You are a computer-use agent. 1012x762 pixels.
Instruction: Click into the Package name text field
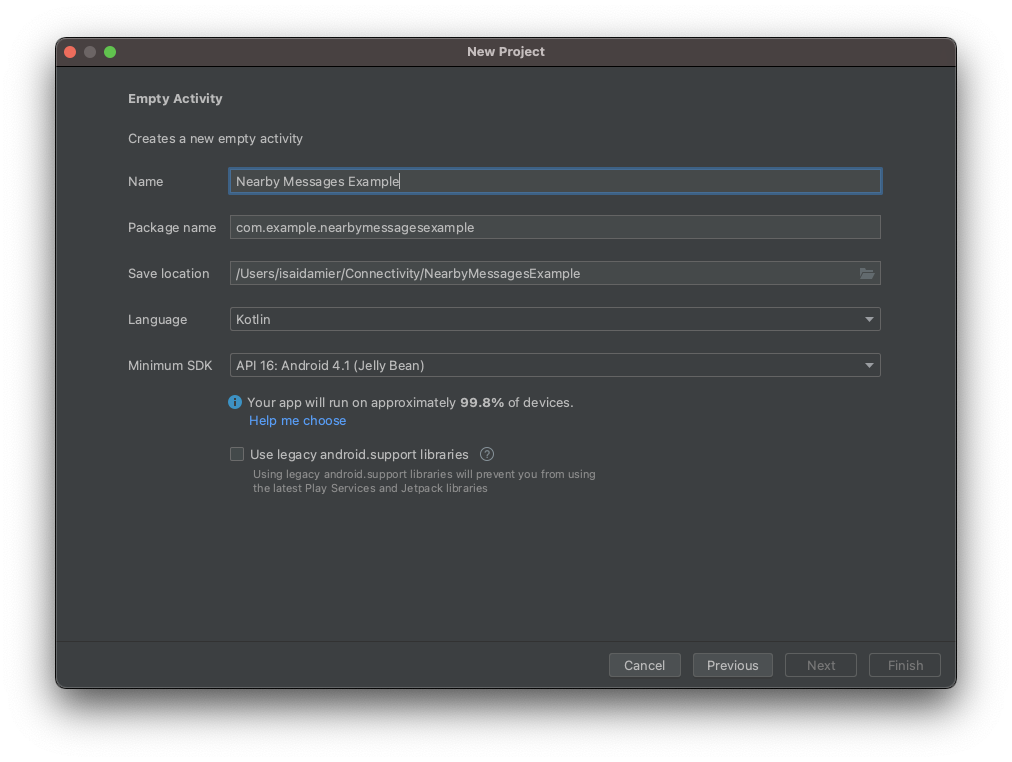(x=555, y=228)
